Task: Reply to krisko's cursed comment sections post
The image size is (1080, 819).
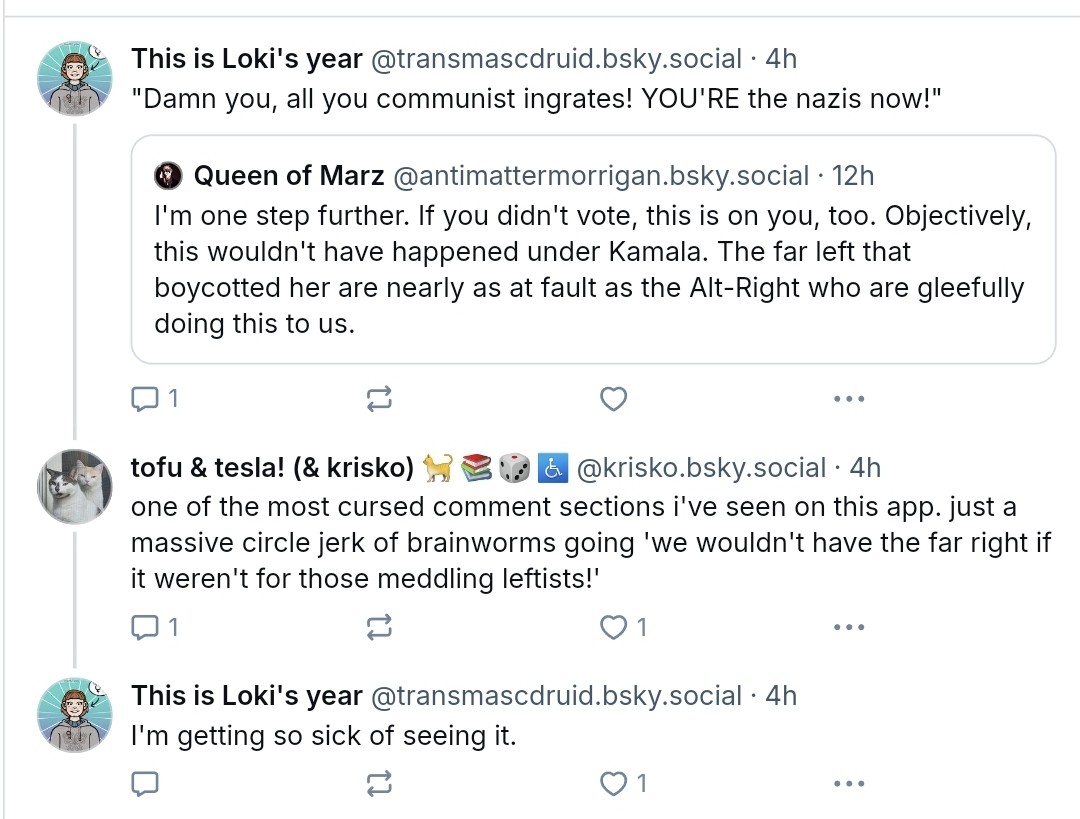Action: [x=146, y=627]
